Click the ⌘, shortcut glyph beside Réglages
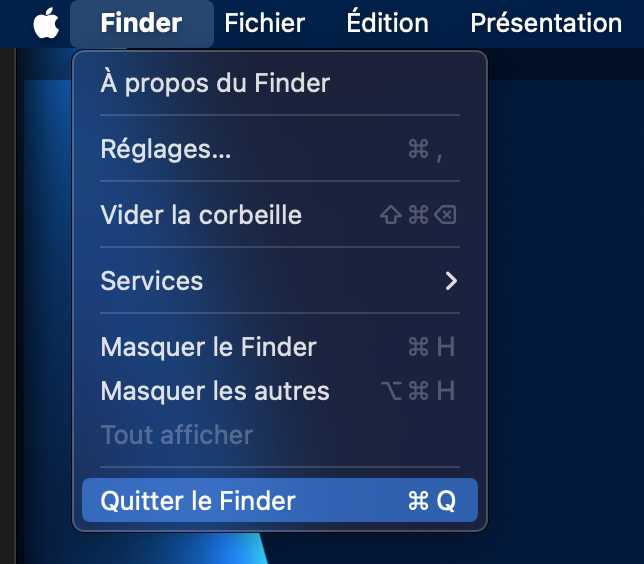The width and height of the screenshot is (644, 564). click(x=425, y=149)
